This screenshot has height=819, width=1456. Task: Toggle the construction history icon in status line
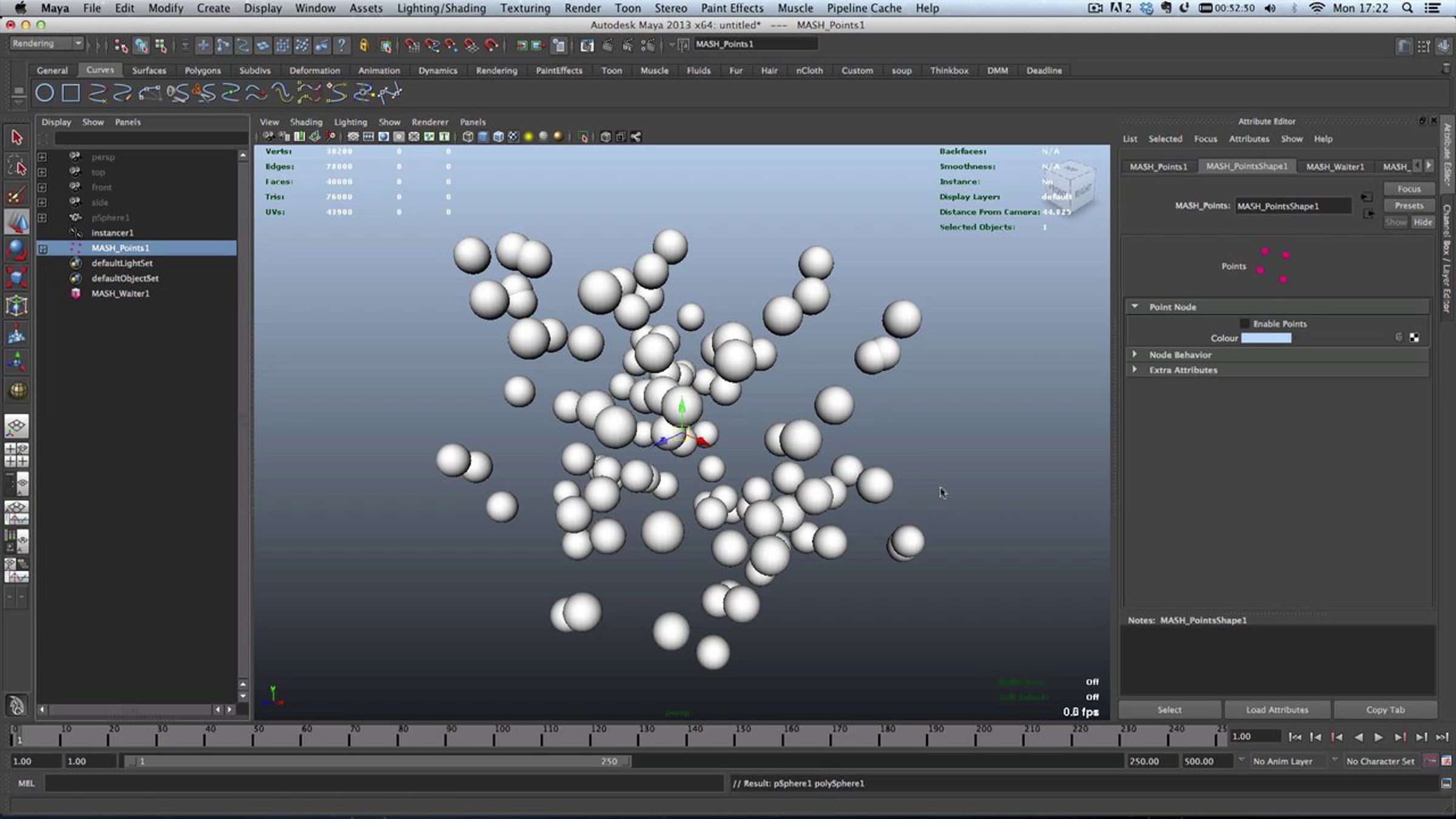559,45
